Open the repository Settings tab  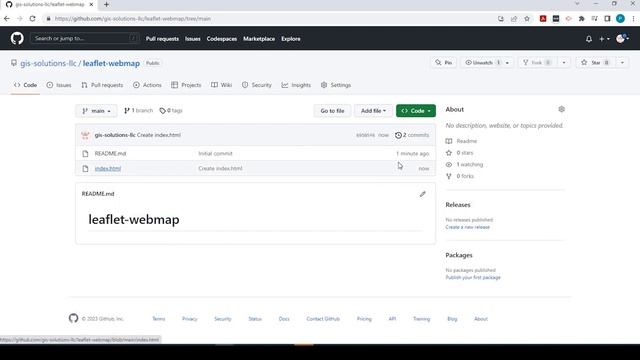tap(336, 85)
